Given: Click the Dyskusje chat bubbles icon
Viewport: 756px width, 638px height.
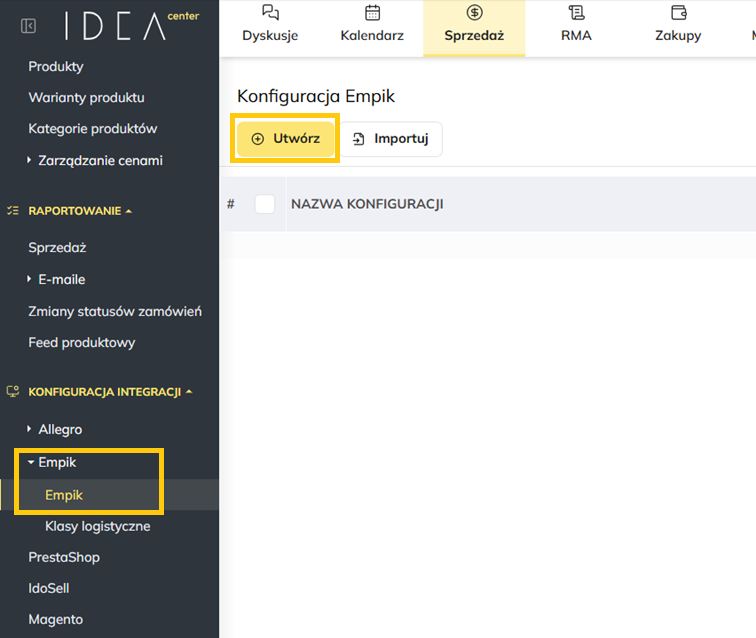Looking at the screenshot, I should 270,13.
